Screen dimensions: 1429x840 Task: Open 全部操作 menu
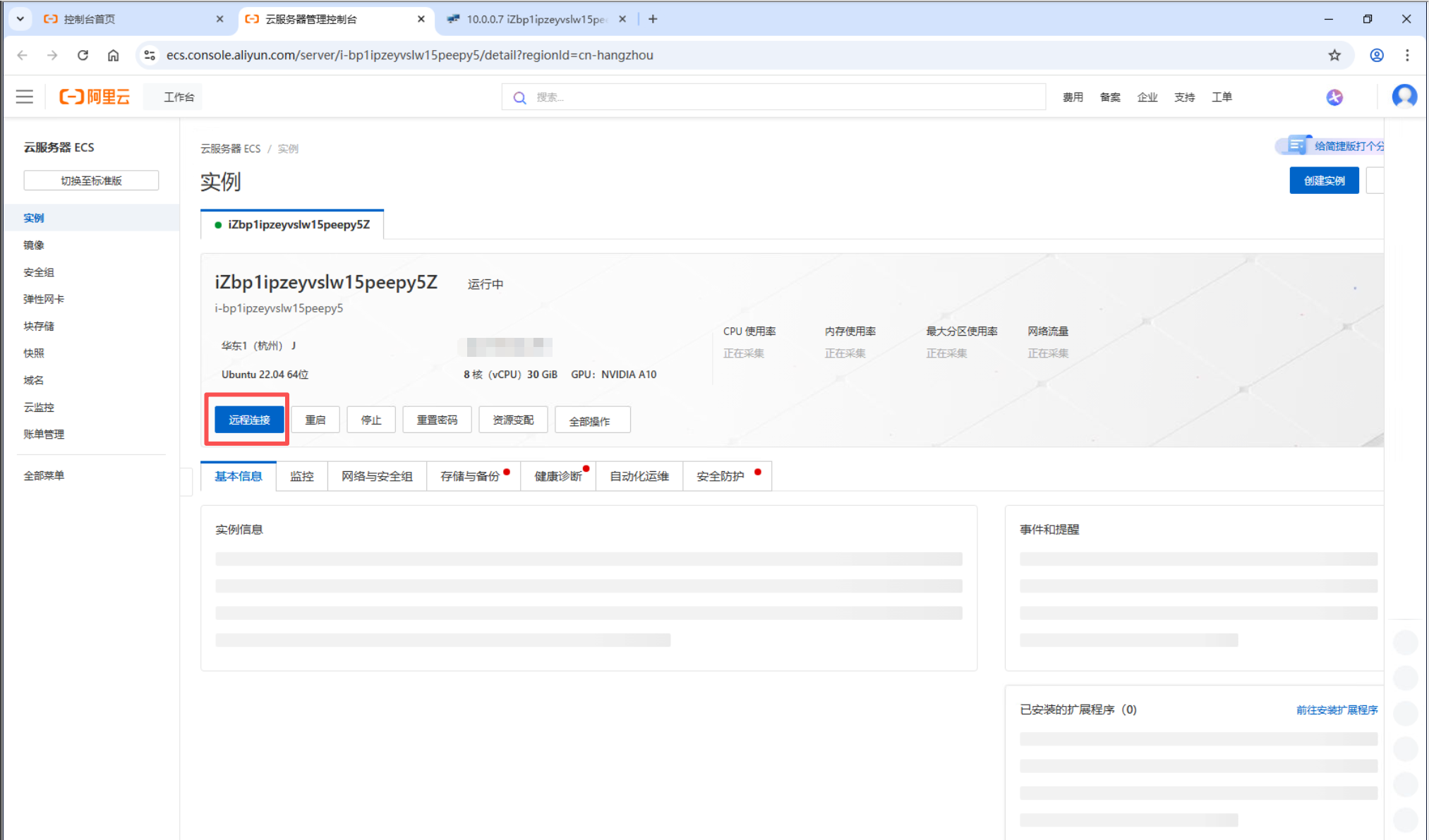pyautogui.click(x=591, y=420)
